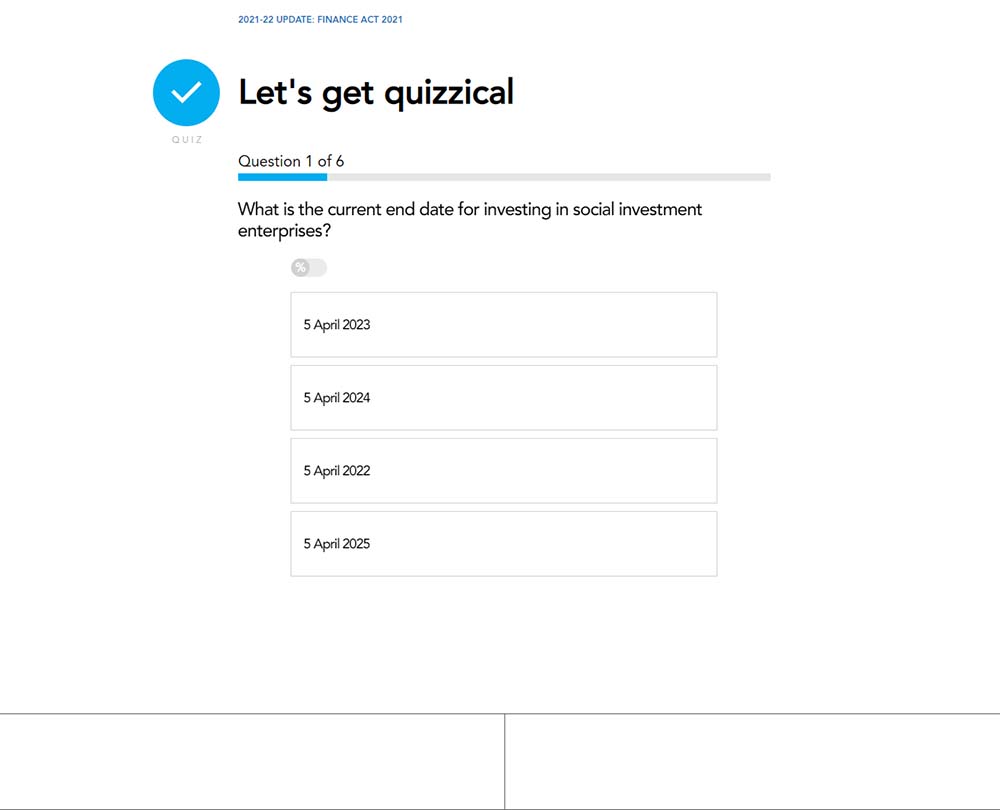
Task: Click the percent symbol knob on the switch
Action: tap(300, 267)
